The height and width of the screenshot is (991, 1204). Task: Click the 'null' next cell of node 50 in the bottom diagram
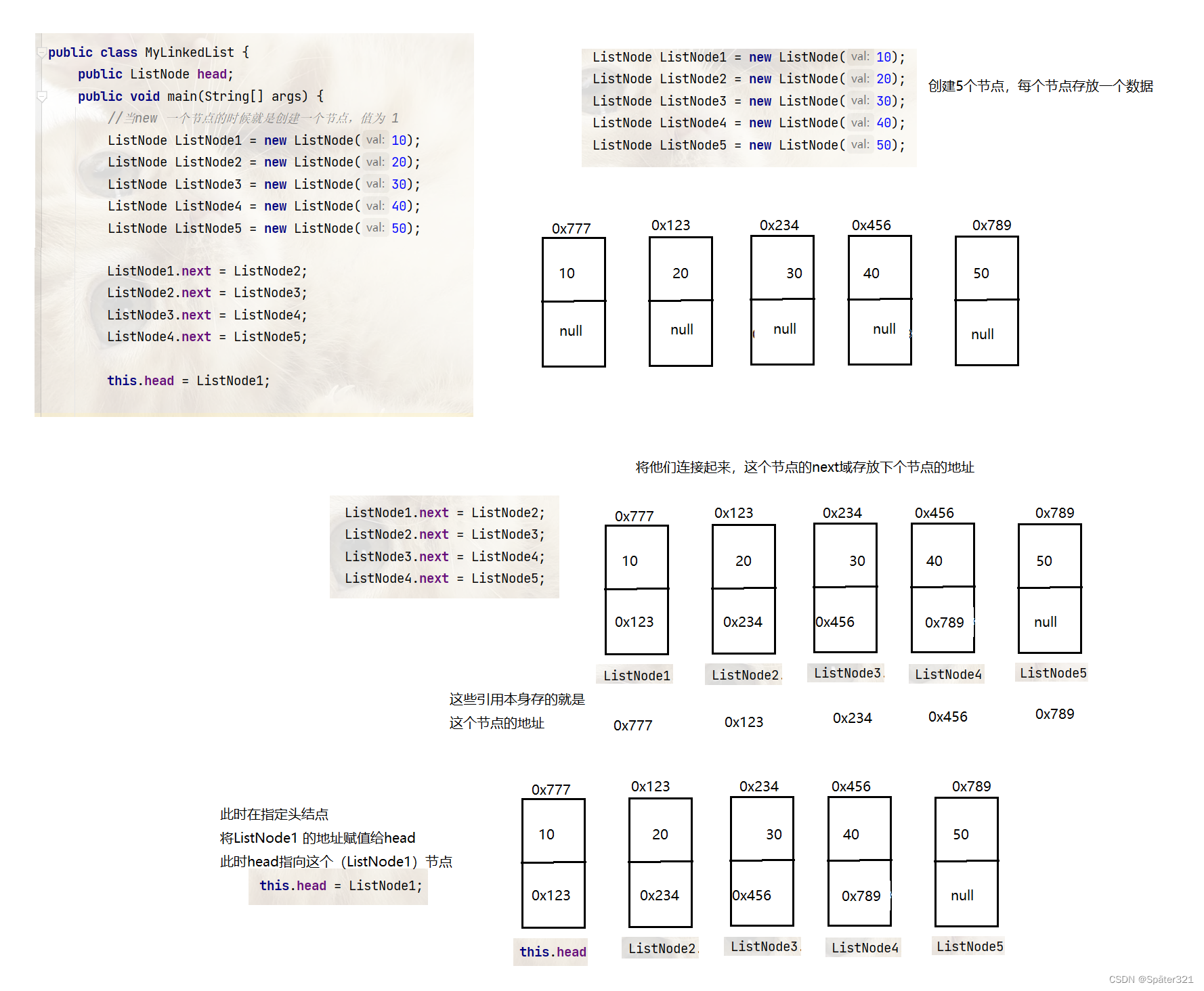click(x=966, y=894)
